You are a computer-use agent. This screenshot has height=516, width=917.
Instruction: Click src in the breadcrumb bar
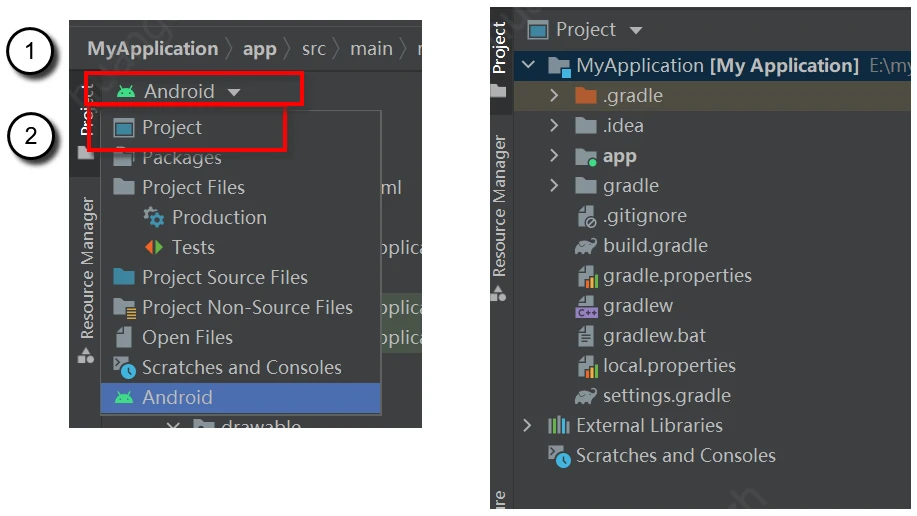[x=314, y=49]
